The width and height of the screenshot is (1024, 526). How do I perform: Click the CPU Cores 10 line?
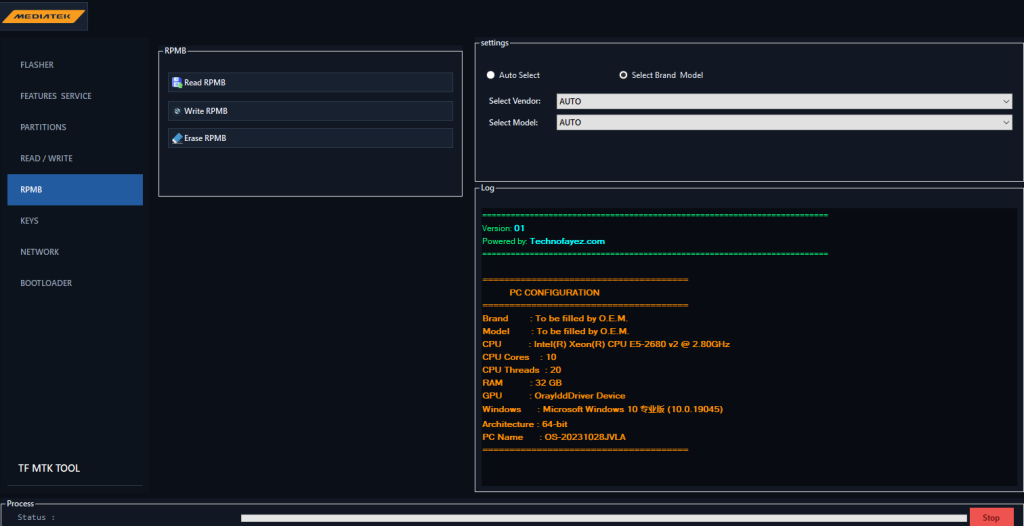point(519,357)
